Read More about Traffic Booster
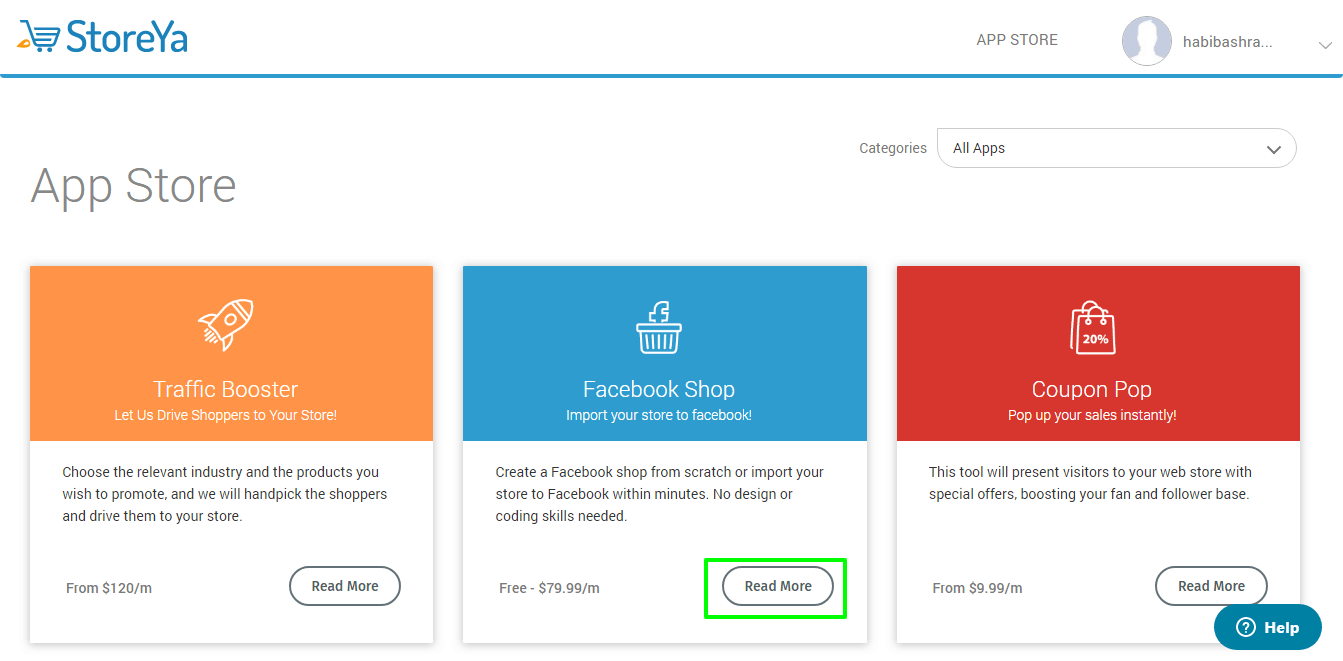The image size is (1343, 661). [345, 586]
